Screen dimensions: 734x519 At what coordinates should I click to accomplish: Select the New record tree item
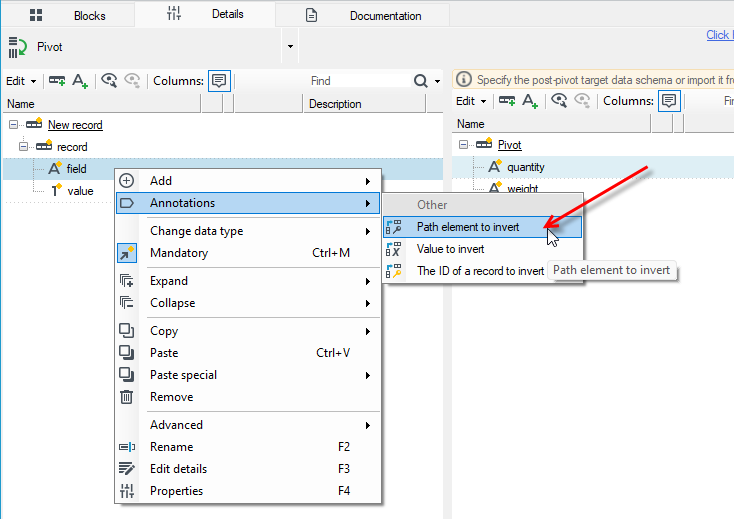click(x=75, y=125)
